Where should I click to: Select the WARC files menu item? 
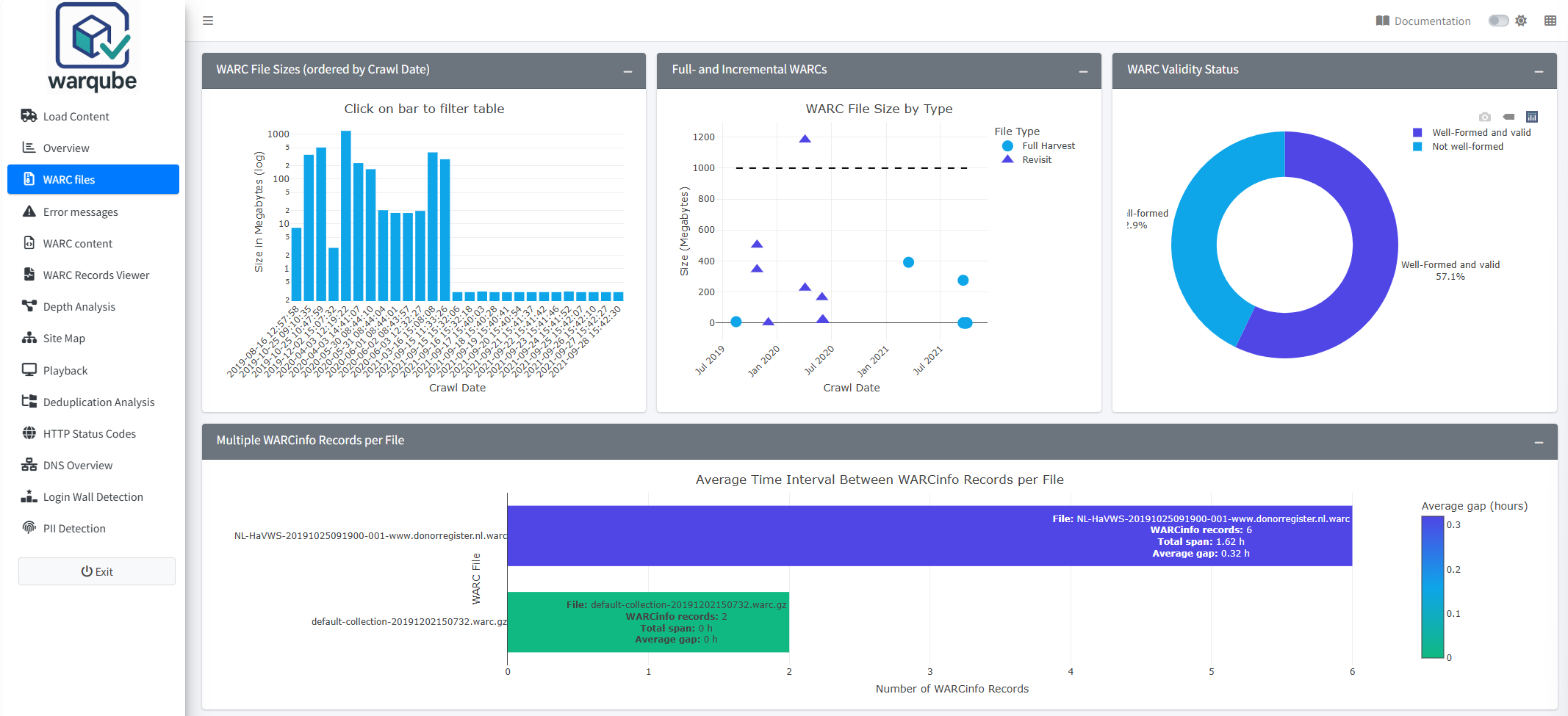click(93, 179)
